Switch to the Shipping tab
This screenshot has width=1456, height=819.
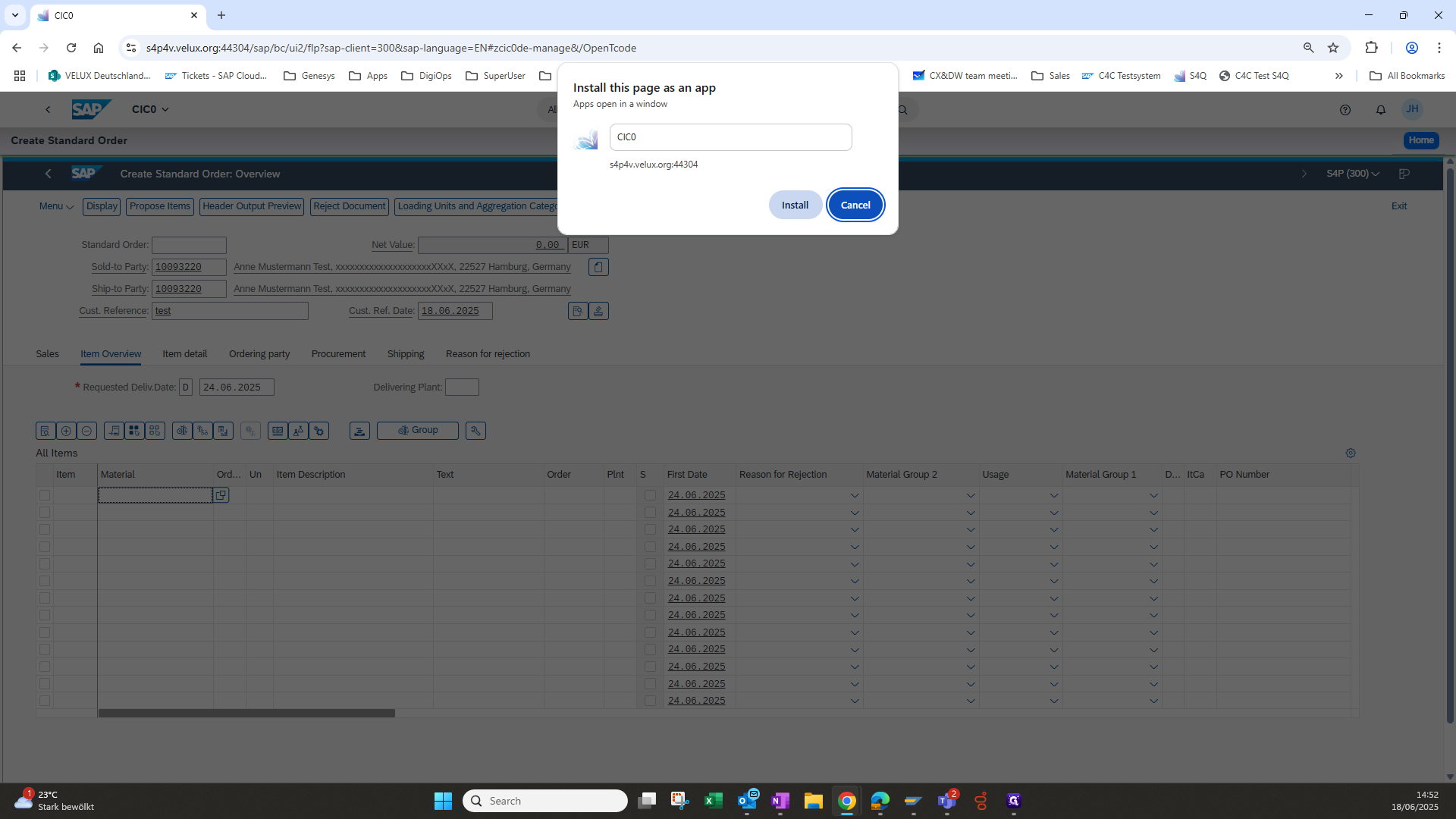[406, 354]
